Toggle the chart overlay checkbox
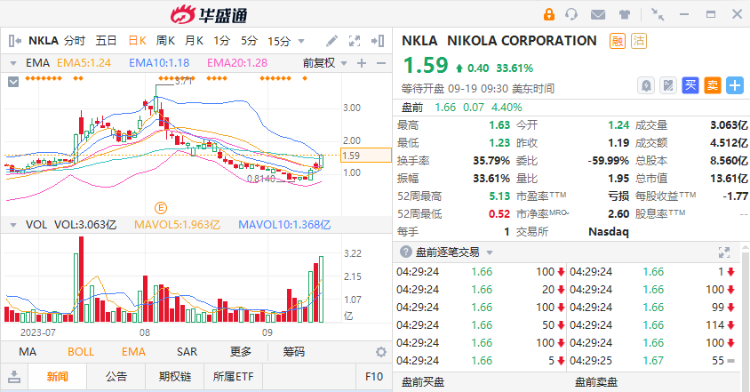 pyautogui.click(x=13, y=82)
